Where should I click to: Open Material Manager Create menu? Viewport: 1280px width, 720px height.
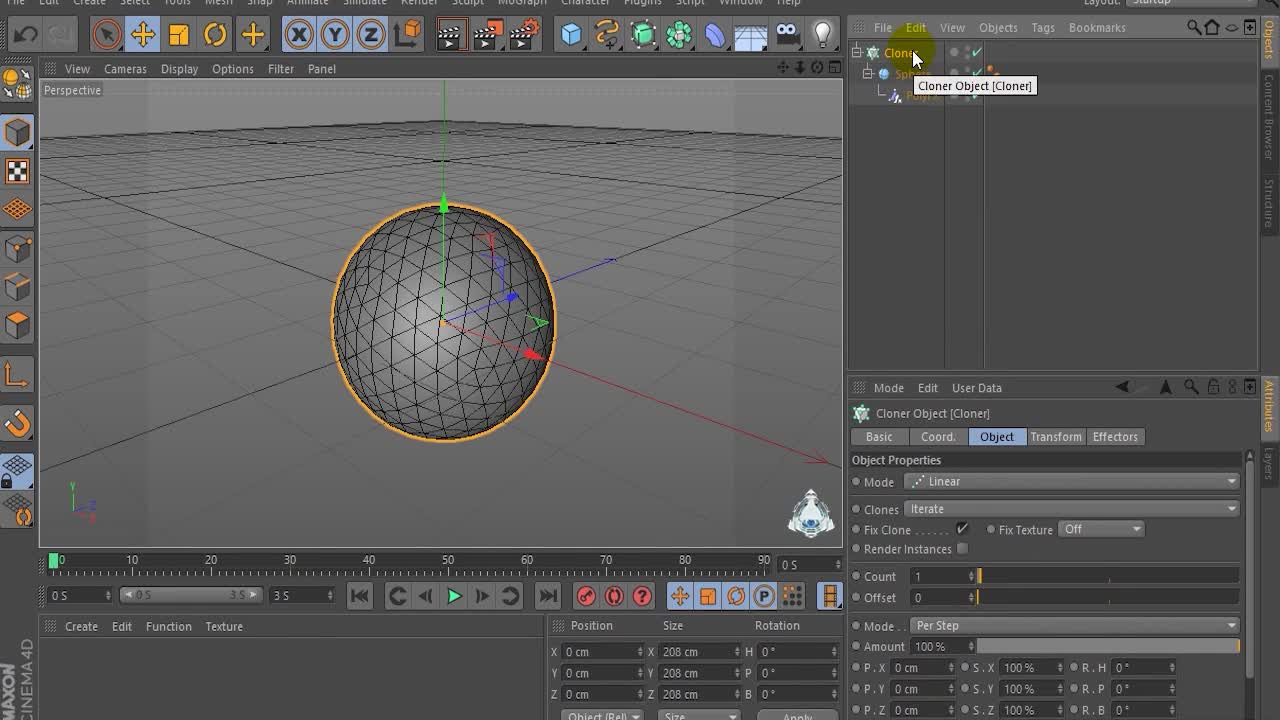point(81,627)
